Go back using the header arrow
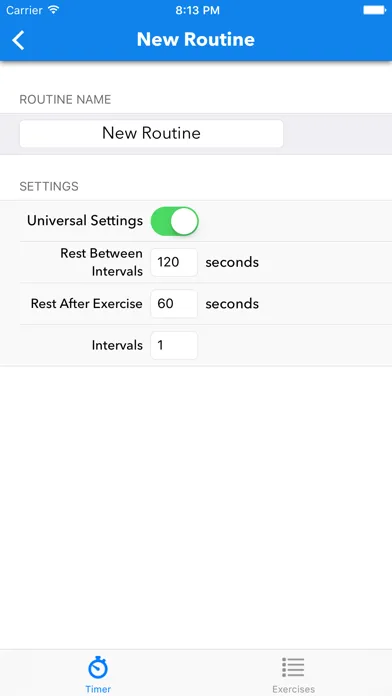Image resolution: width=392 pixels, height=696 pixels. point(18,40)
